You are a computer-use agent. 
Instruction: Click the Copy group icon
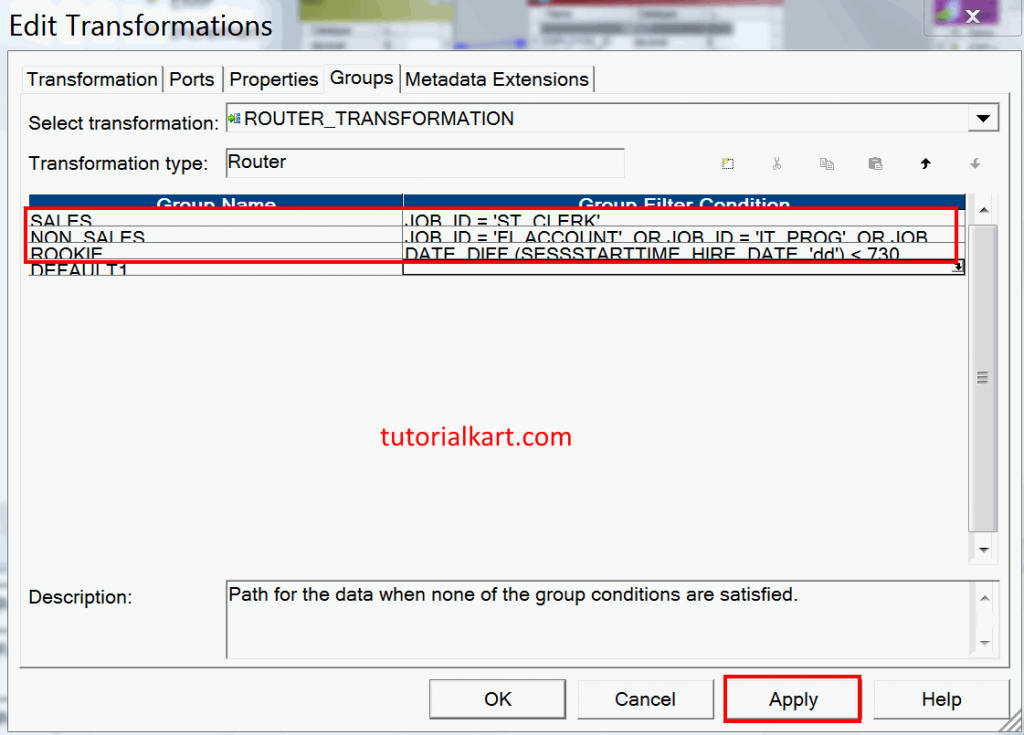(x=826, y=163)
